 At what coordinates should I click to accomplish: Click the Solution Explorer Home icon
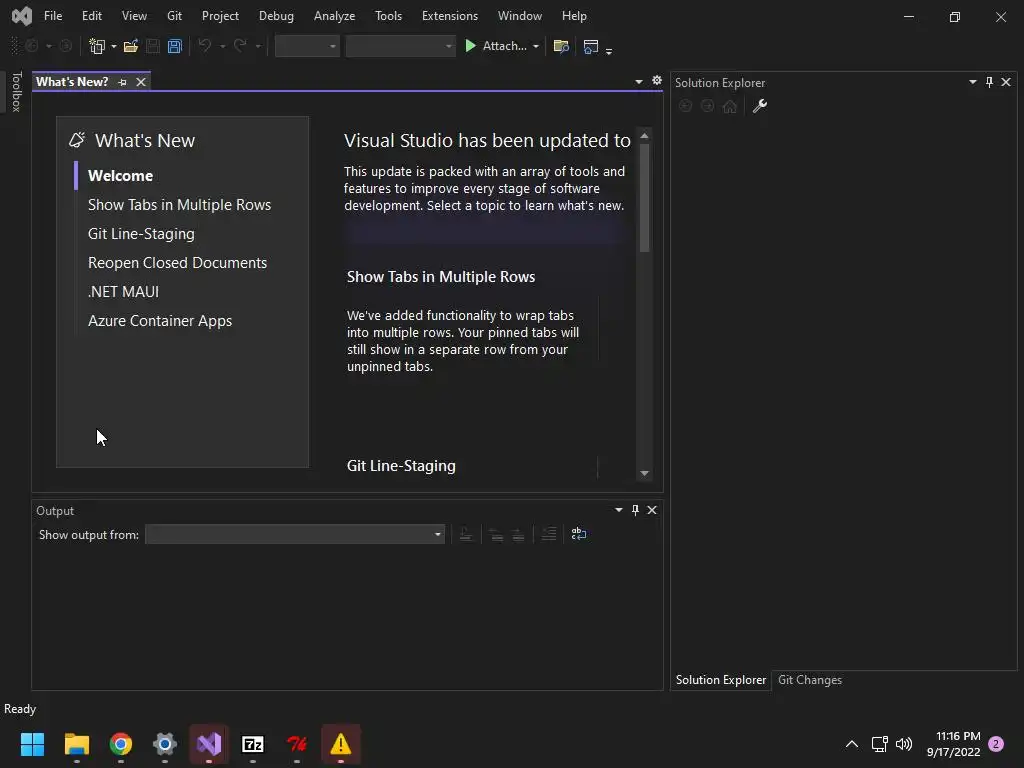[729, 106]
